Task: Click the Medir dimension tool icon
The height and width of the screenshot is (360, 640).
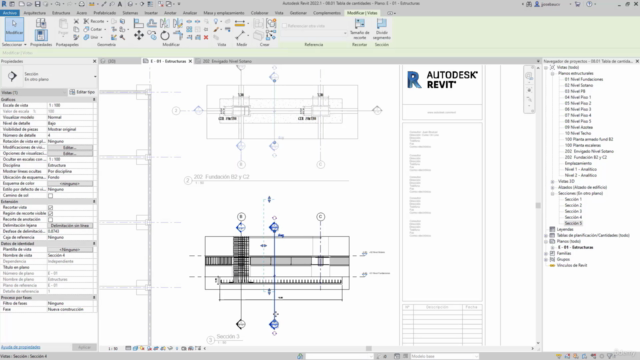Action: coord(240,23)
